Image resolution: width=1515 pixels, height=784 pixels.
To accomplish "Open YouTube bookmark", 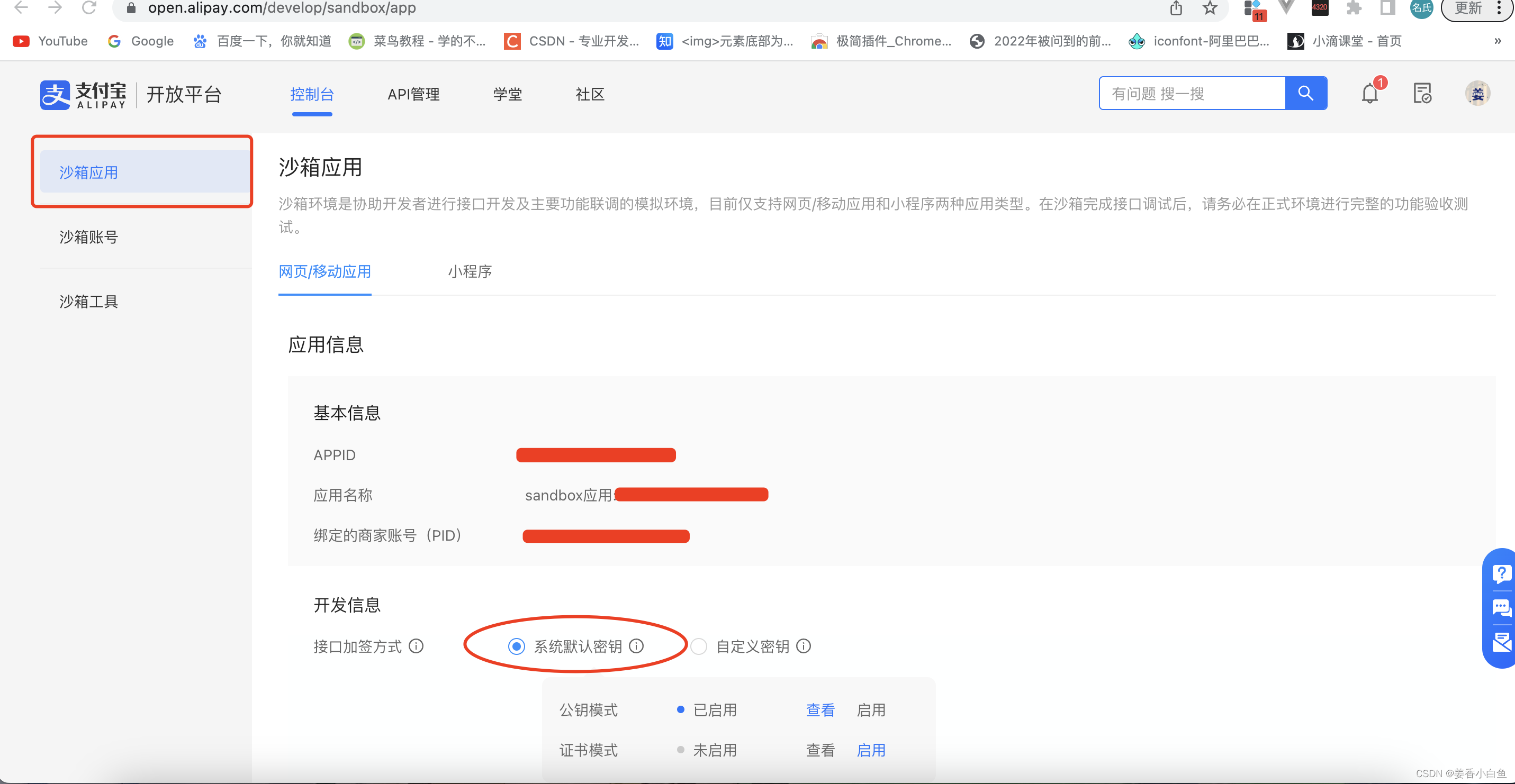I will coord(51,41).
